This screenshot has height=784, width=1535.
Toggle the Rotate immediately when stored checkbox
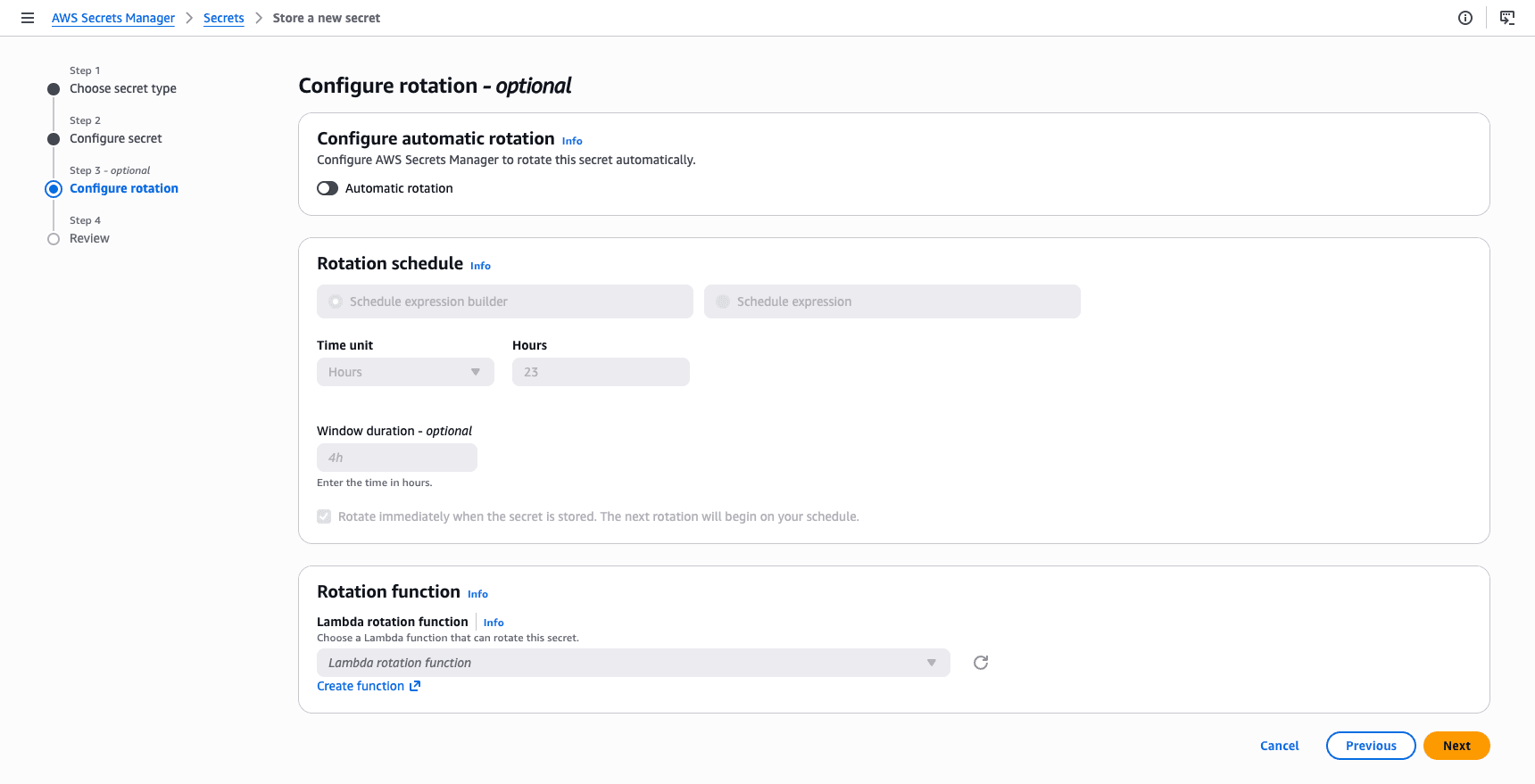point(324,516)
